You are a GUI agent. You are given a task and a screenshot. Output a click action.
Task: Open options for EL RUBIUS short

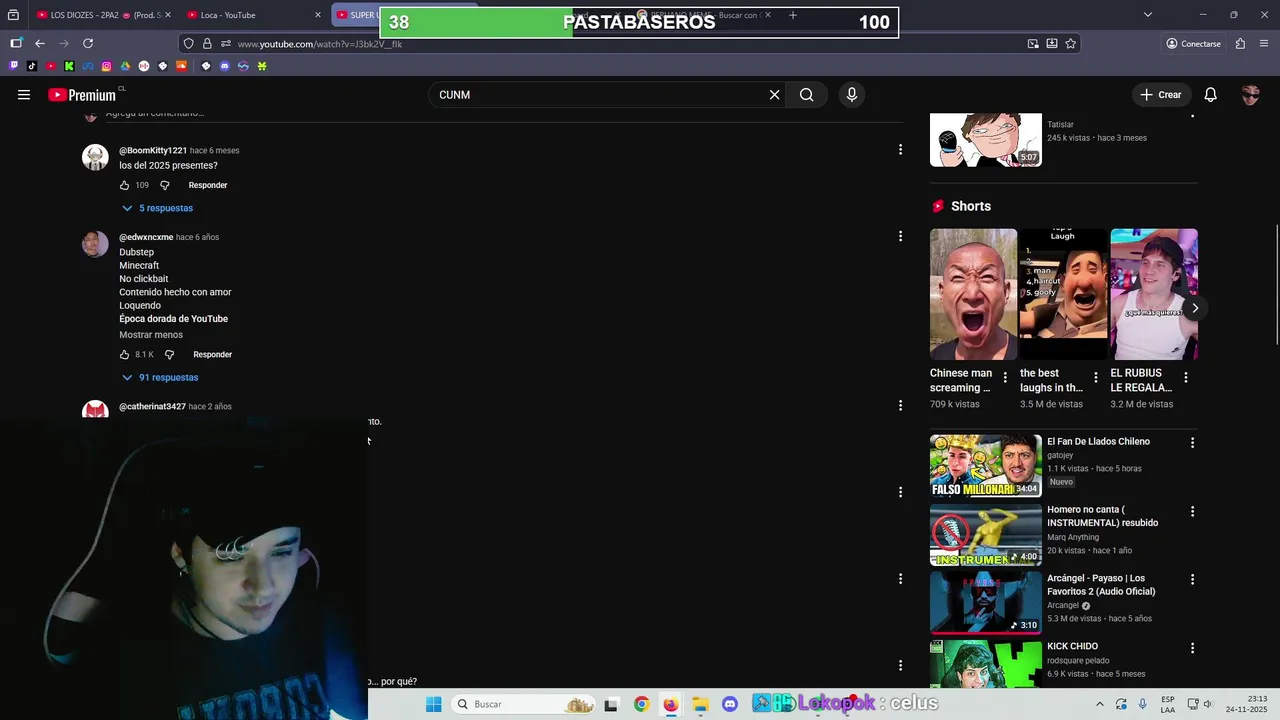pyautogui.click(x=1186, y=378)
